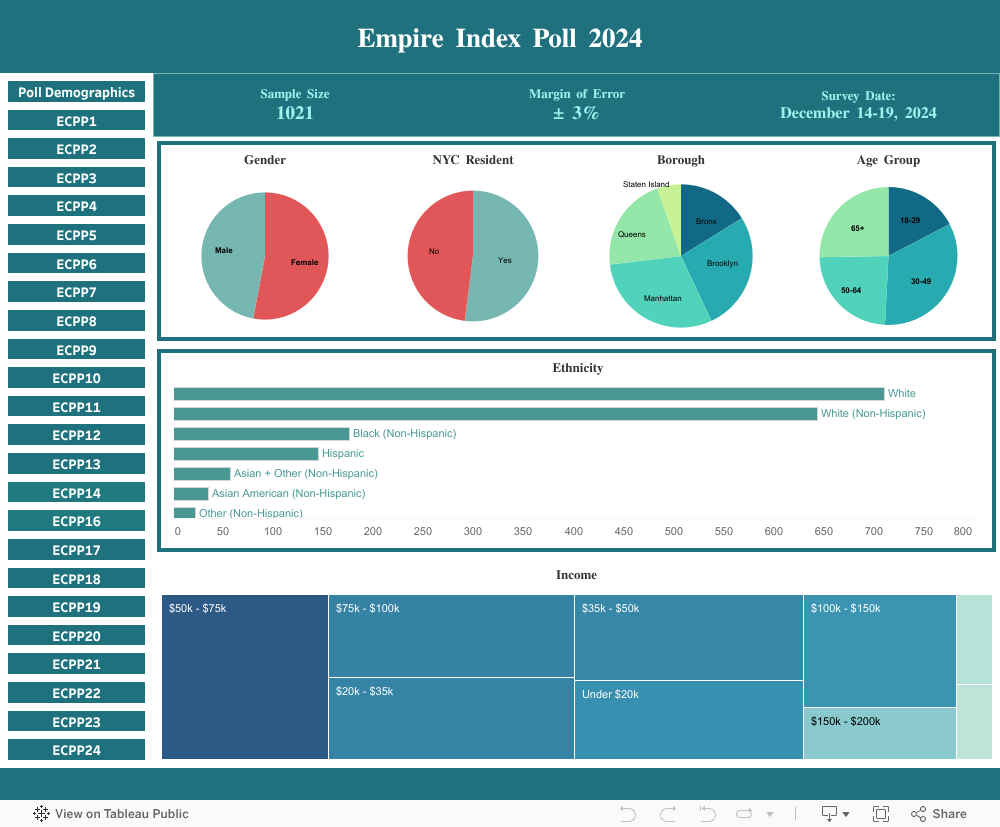Enter full screen with the Fullscreen icon
Image resolution: width=1000 pixels, height=827 pixels.
pos(881,814)
